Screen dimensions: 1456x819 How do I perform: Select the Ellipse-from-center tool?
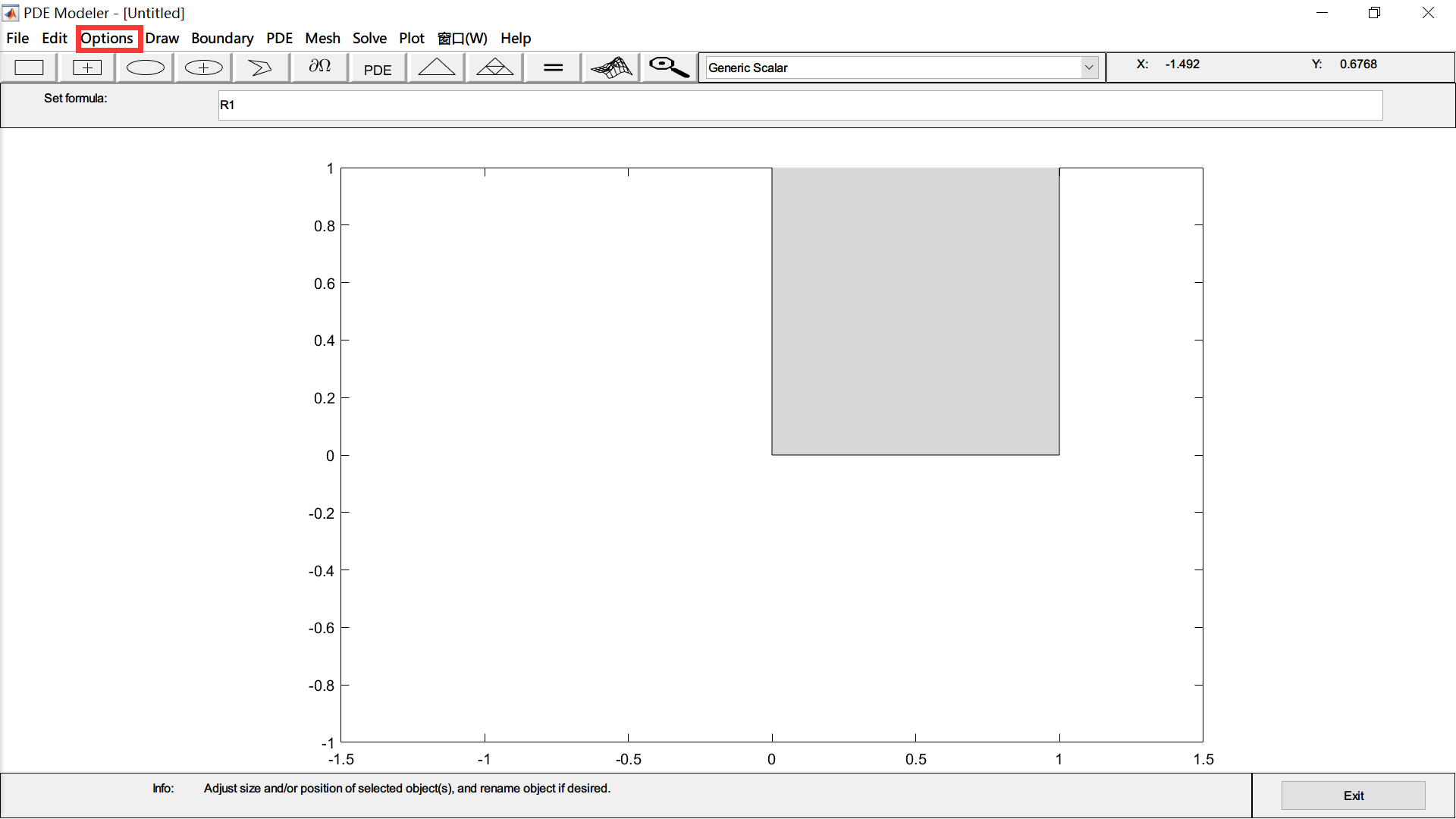click(x=202, y=67)
